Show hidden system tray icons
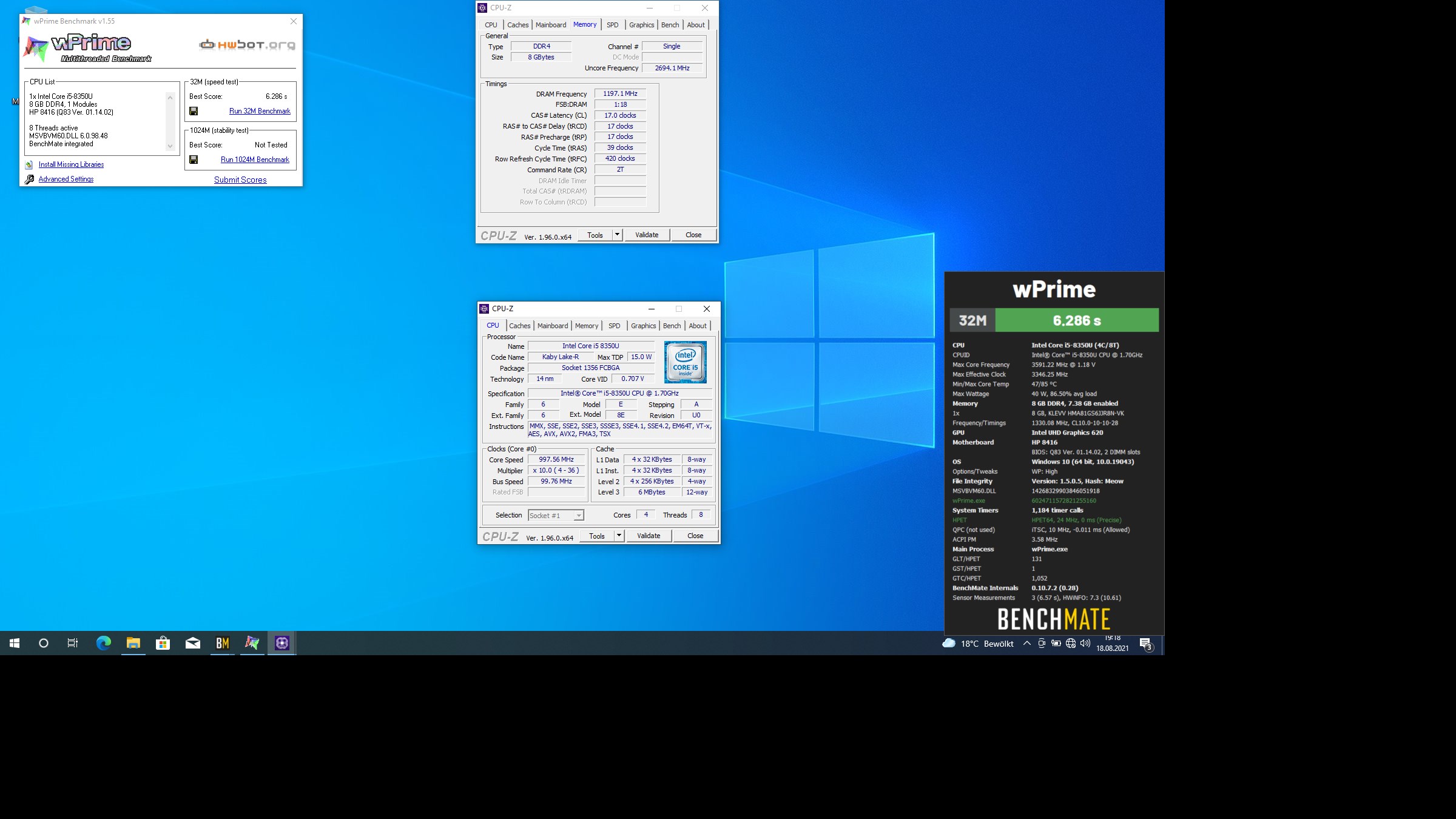The height and width of the screenshot is (819, 1456). pyautogui.click(x=1026, y=643)
